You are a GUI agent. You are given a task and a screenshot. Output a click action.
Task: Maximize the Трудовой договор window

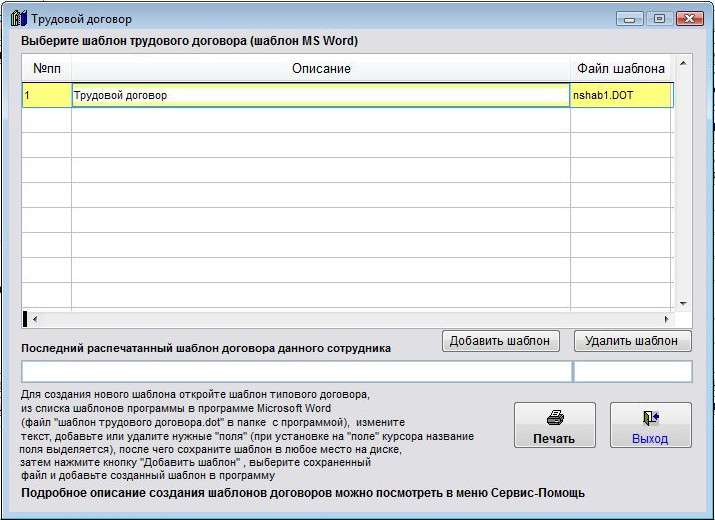[659, 19]
